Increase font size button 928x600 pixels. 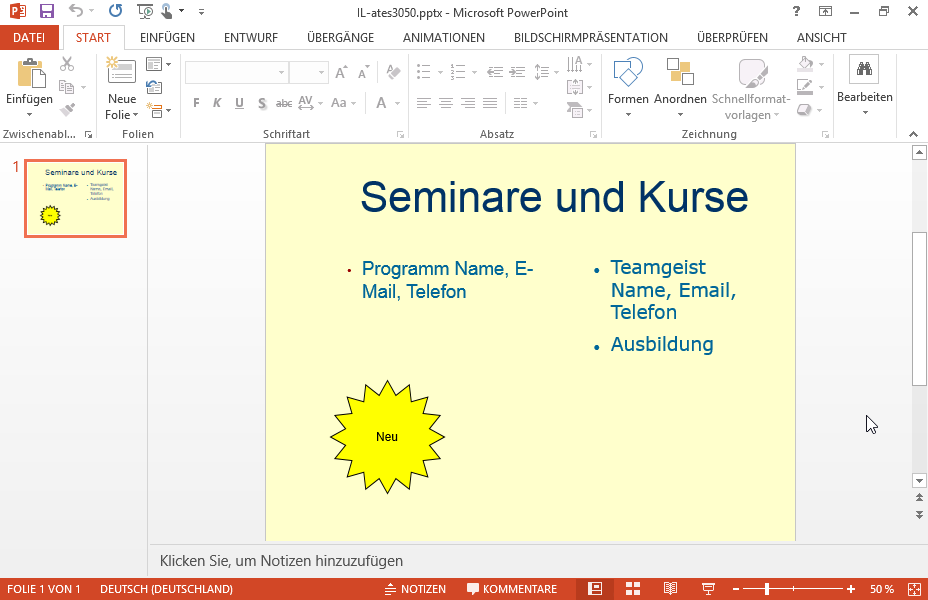point(341,72)
